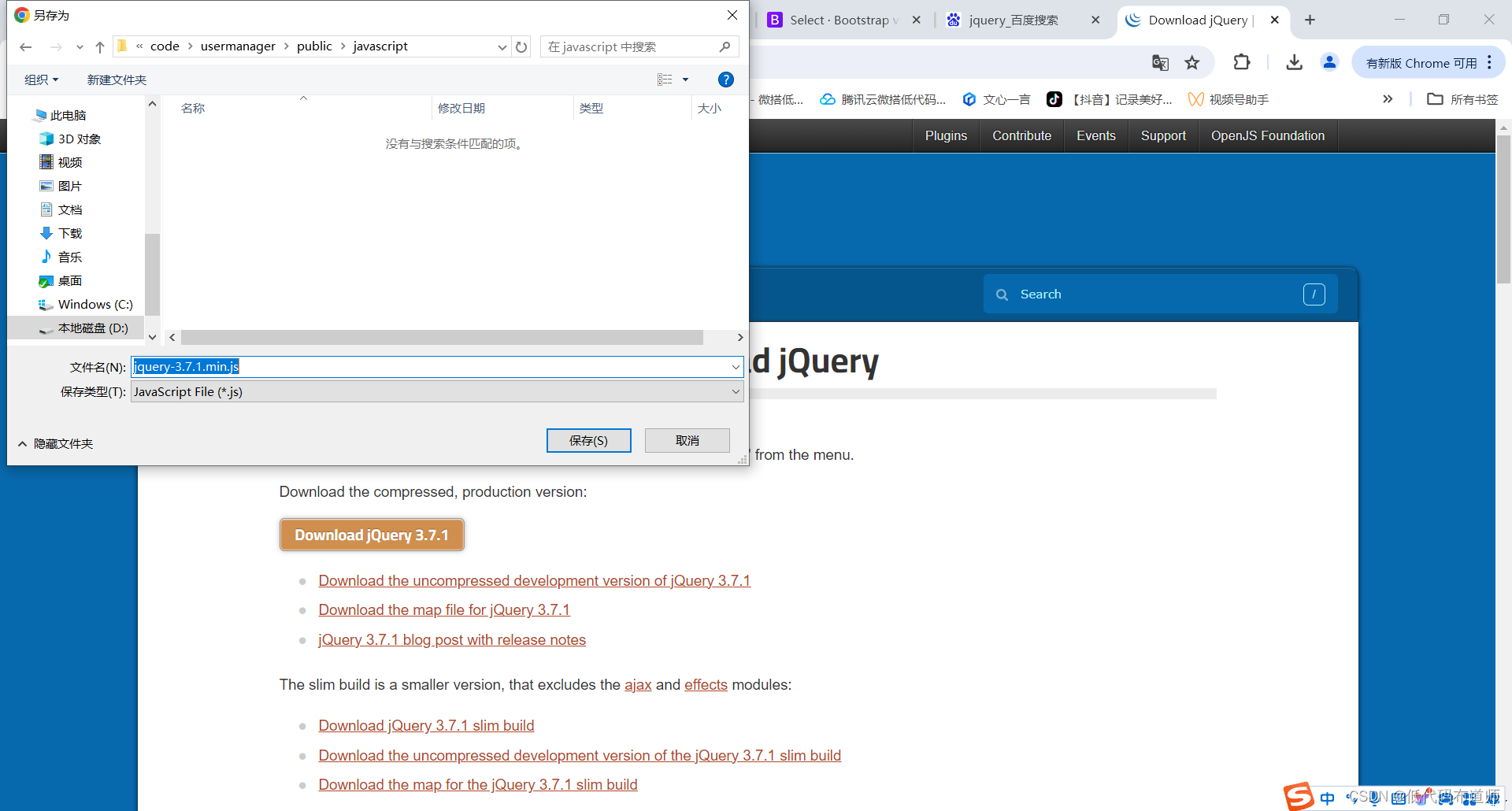
Task: Open view options dropdown arrow
Action: [x=685, y=80]
